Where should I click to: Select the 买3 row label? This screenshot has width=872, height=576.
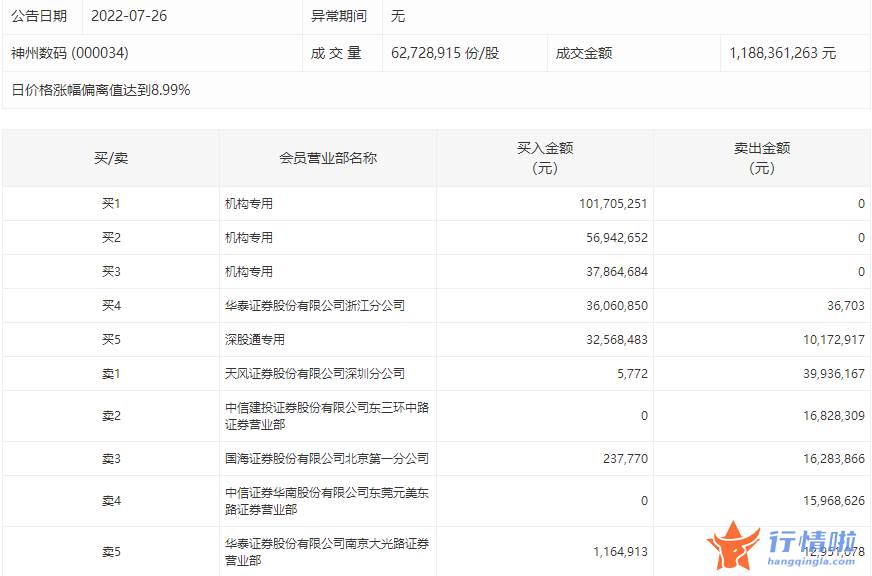111,271
